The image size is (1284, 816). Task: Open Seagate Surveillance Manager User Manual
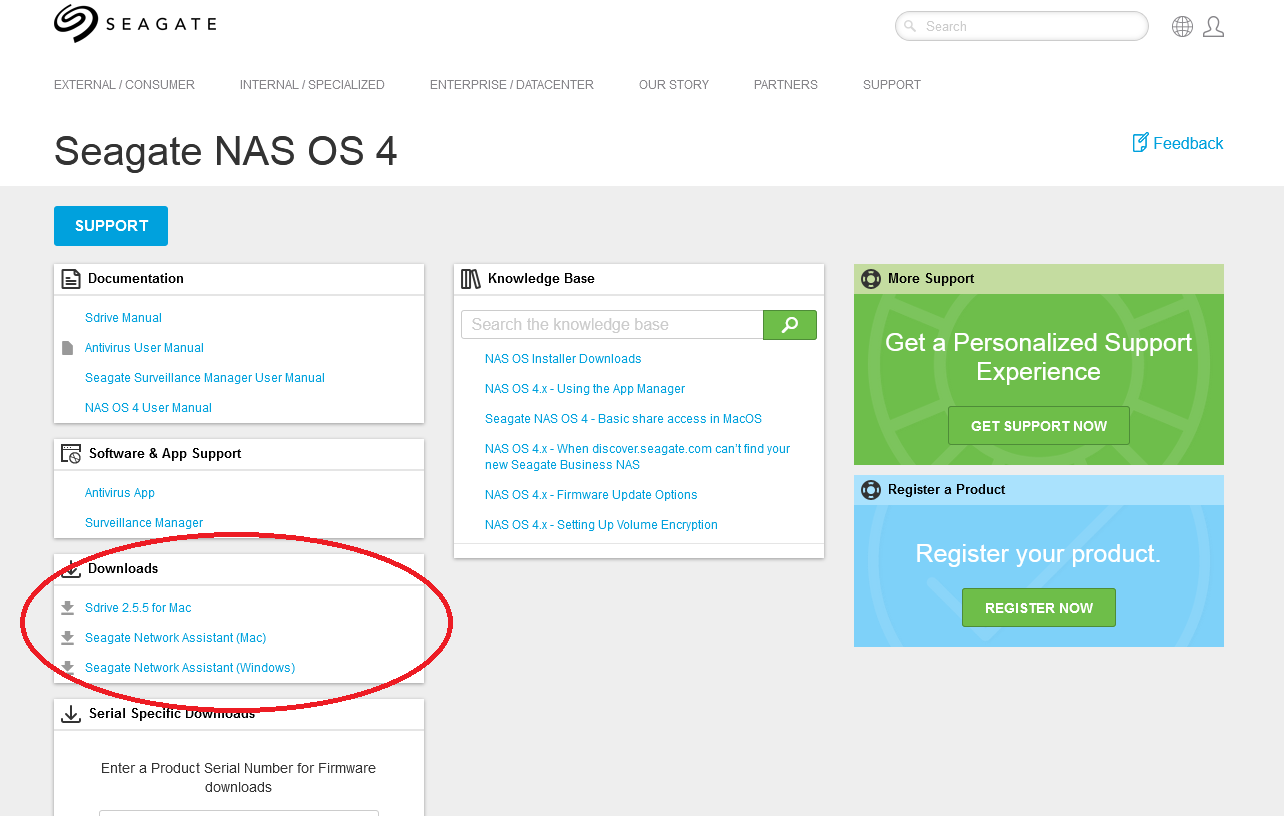click(x=205, y=378)
